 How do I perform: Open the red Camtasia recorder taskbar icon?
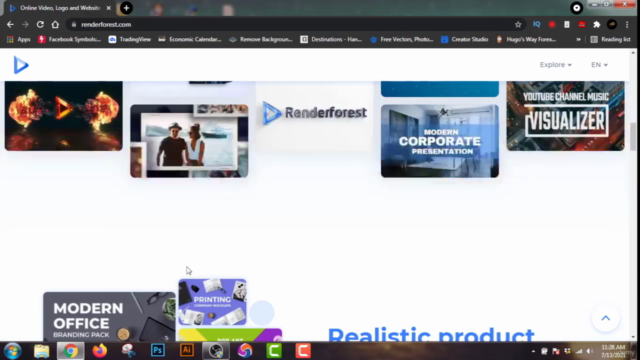[303, 351]
